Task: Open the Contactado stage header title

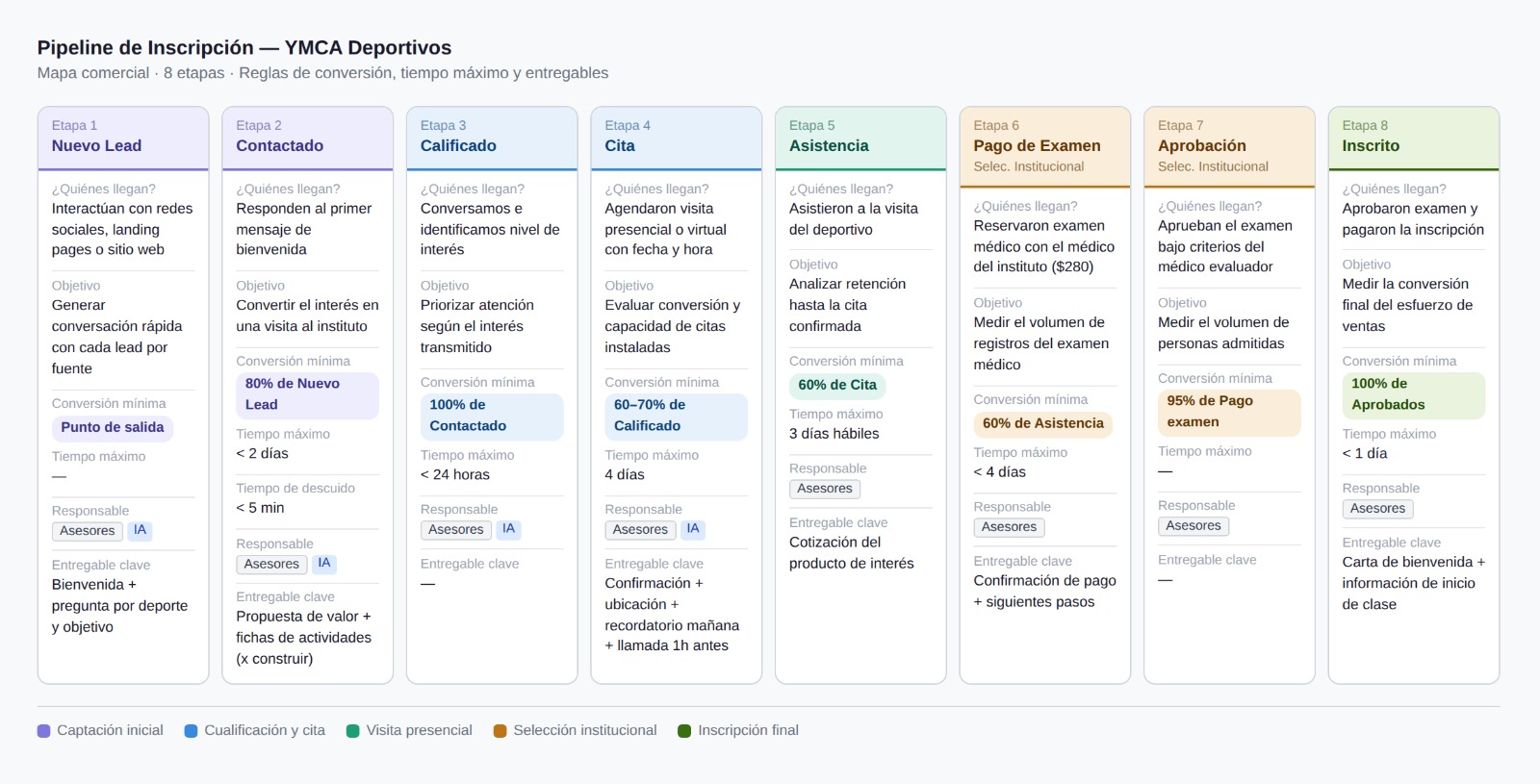Action: pyautogui.click(x=280, y=146)
